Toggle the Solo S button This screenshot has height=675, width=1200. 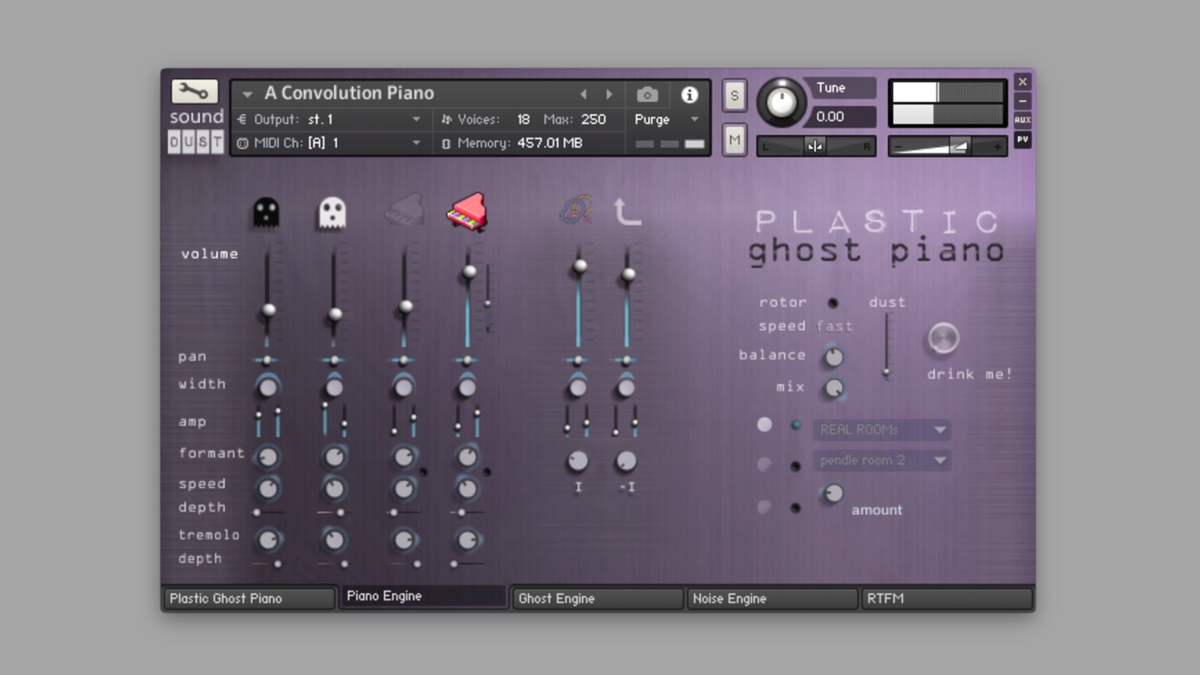tap(735, 96)
